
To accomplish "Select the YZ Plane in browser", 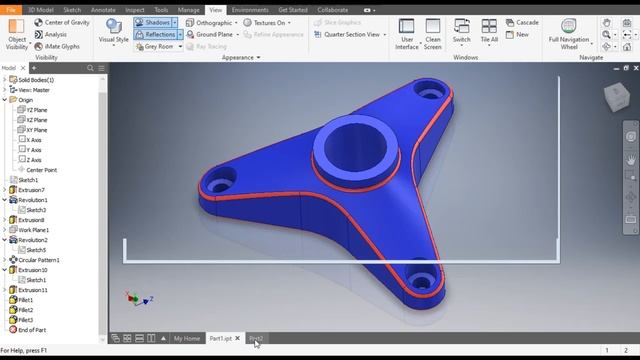I will tap(32, 110).
